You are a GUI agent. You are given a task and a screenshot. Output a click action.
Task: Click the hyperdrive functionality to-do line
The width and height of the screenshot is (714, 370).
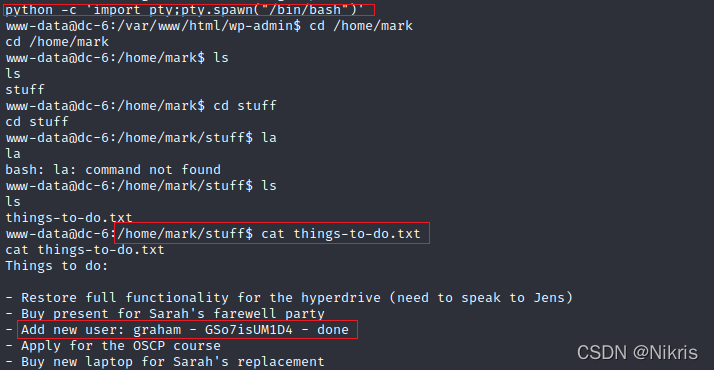pyautogui.click(x=289, y=298)
